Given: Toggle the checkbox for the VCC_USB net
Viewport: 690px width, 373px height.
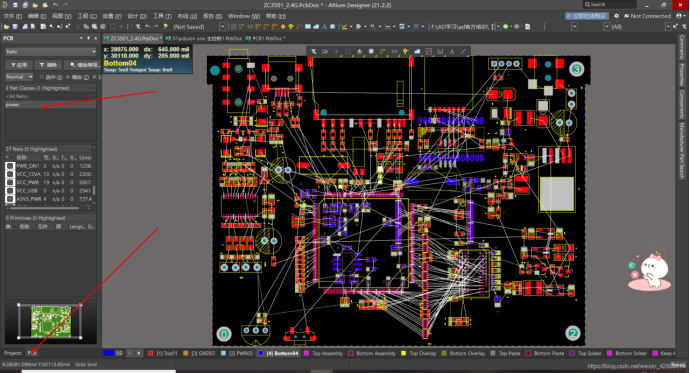Looking at the screenshot, I should (x=10, y=190).
